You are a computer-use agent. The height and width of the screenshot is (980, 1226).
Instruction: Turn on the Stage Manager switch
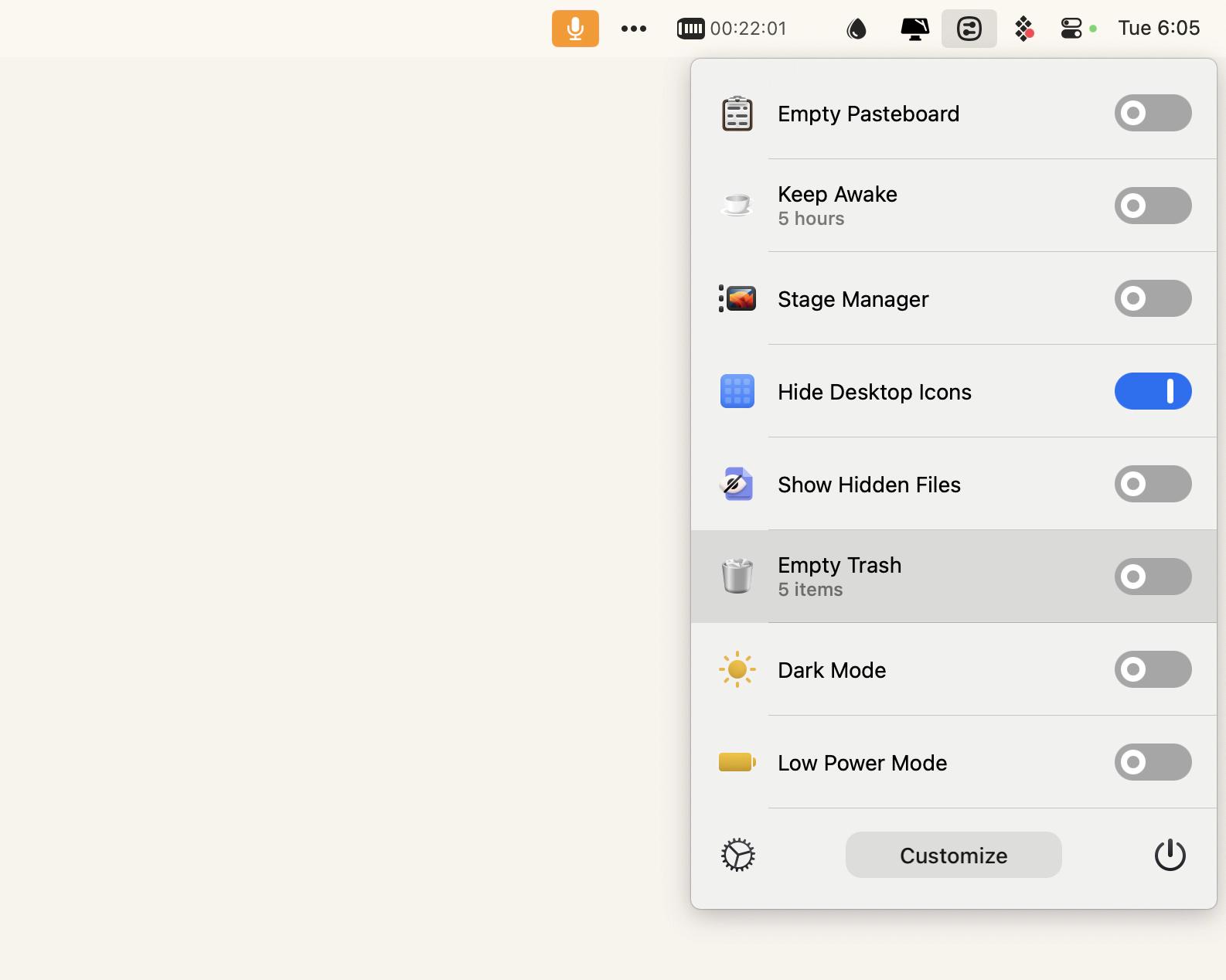click(1153, 298)
